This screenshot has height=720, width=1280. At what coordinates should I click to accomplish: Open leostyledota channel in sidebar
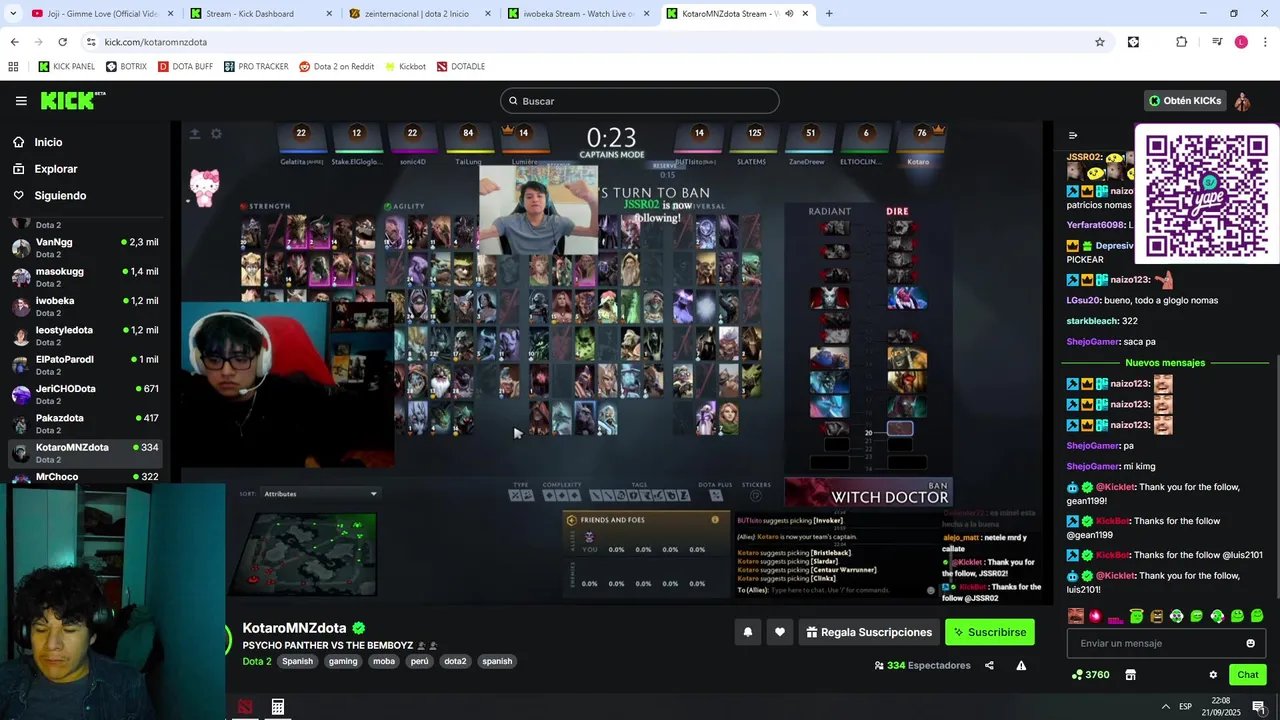(84, 336)
